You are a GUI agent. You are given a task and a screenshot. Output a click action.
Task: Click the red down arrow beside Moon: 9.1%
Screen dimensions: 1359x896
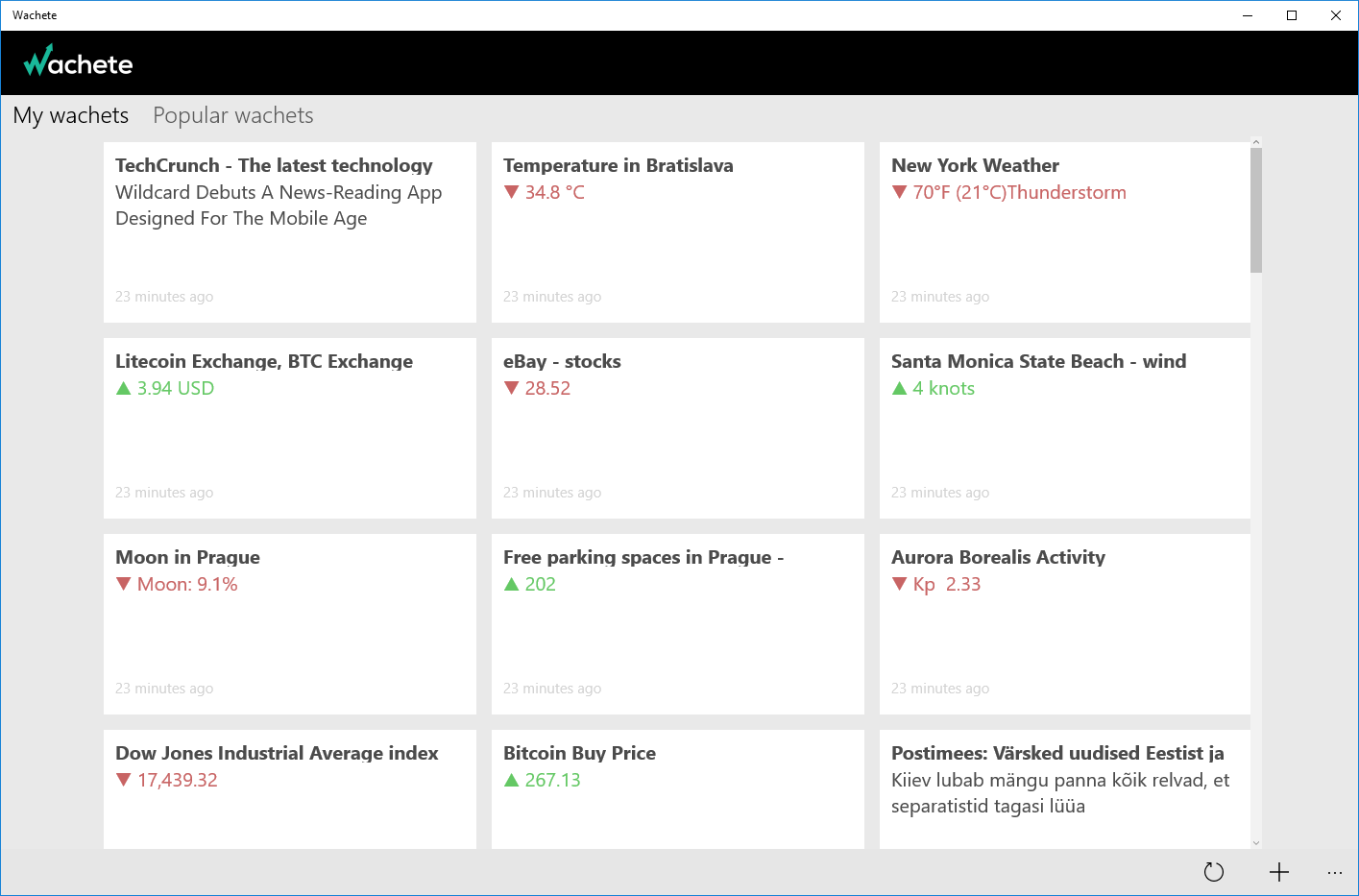[123, 584]
